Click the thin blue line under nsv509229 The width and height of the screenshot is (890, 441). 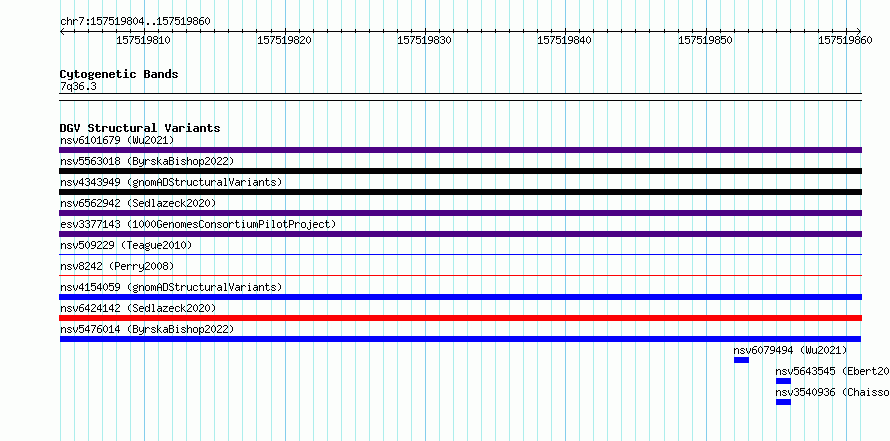pyautogui.click(x=460, y=255)
